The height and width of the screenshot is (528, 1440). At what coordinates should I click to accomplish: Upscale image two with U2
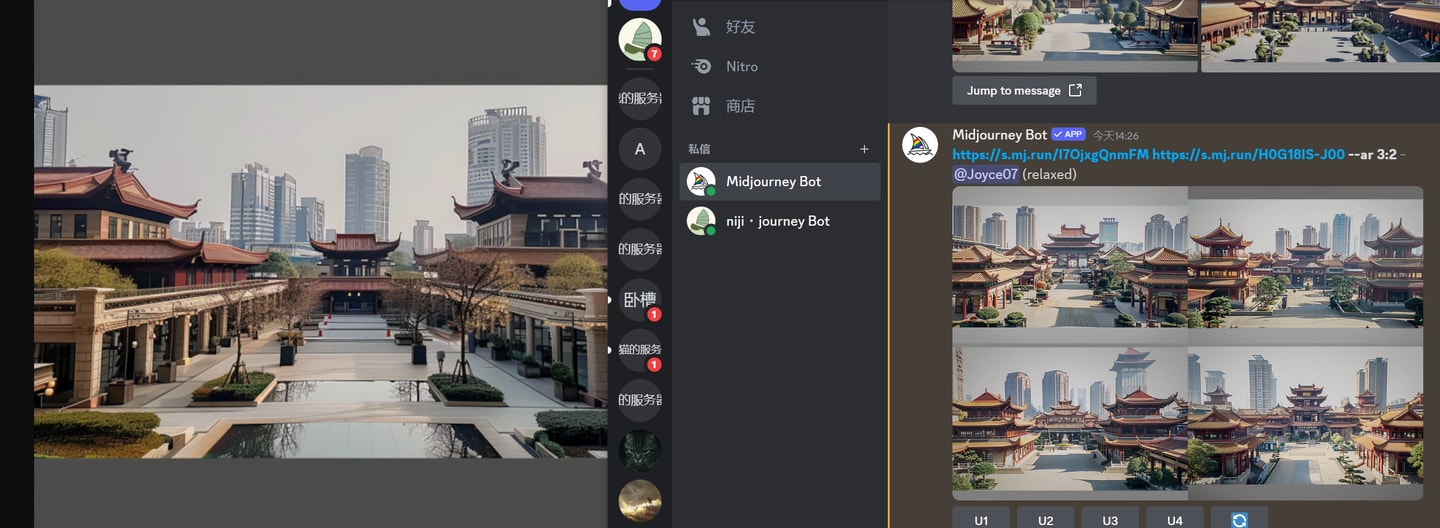pyautogui.click(x=1046, y=520)
